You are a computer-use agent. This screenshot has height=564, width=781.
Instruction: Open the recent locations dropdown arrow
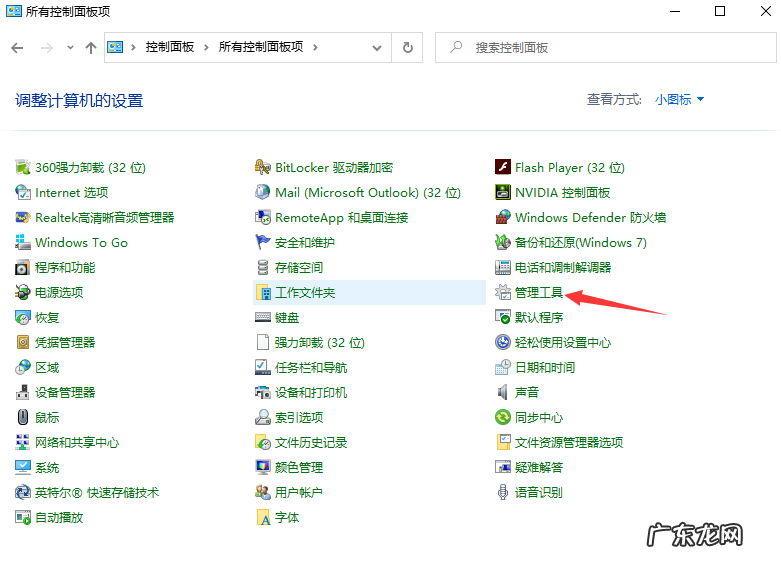tap(70, 47)
